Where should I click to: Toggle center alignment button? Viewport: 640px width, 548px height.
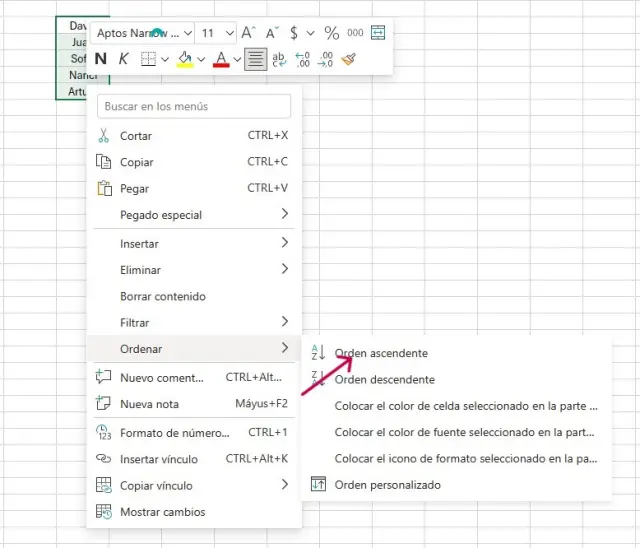(256, 59)
